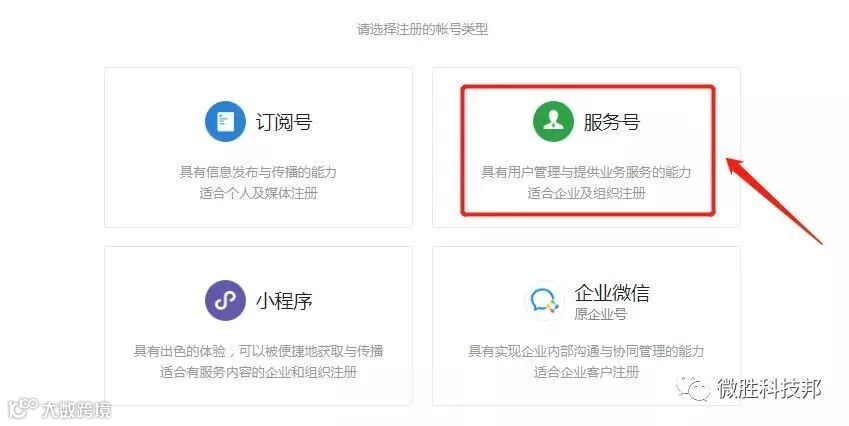Screen dimensions: 849x426
Task: Click the blue 订阅号 subscription account icon
Action: tap(225, 122)
